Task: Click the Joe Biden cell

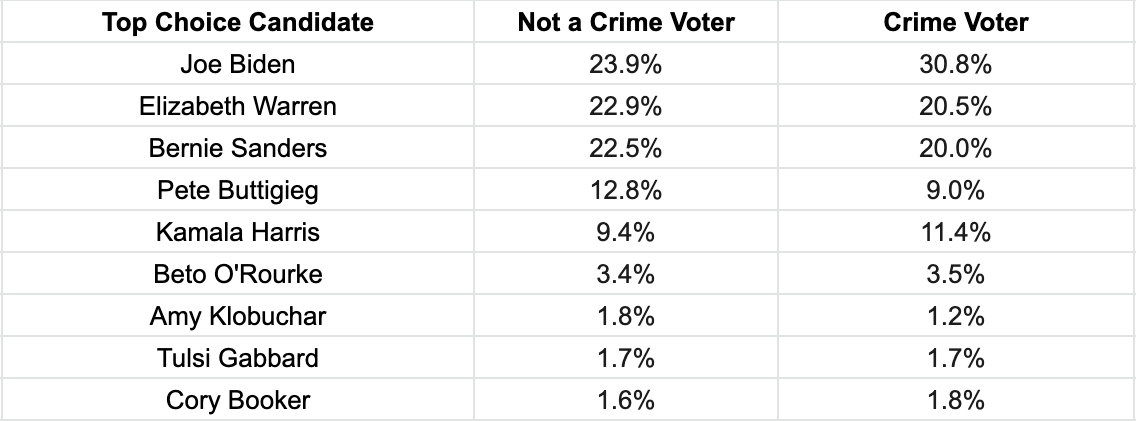Action: coord(238,64)
